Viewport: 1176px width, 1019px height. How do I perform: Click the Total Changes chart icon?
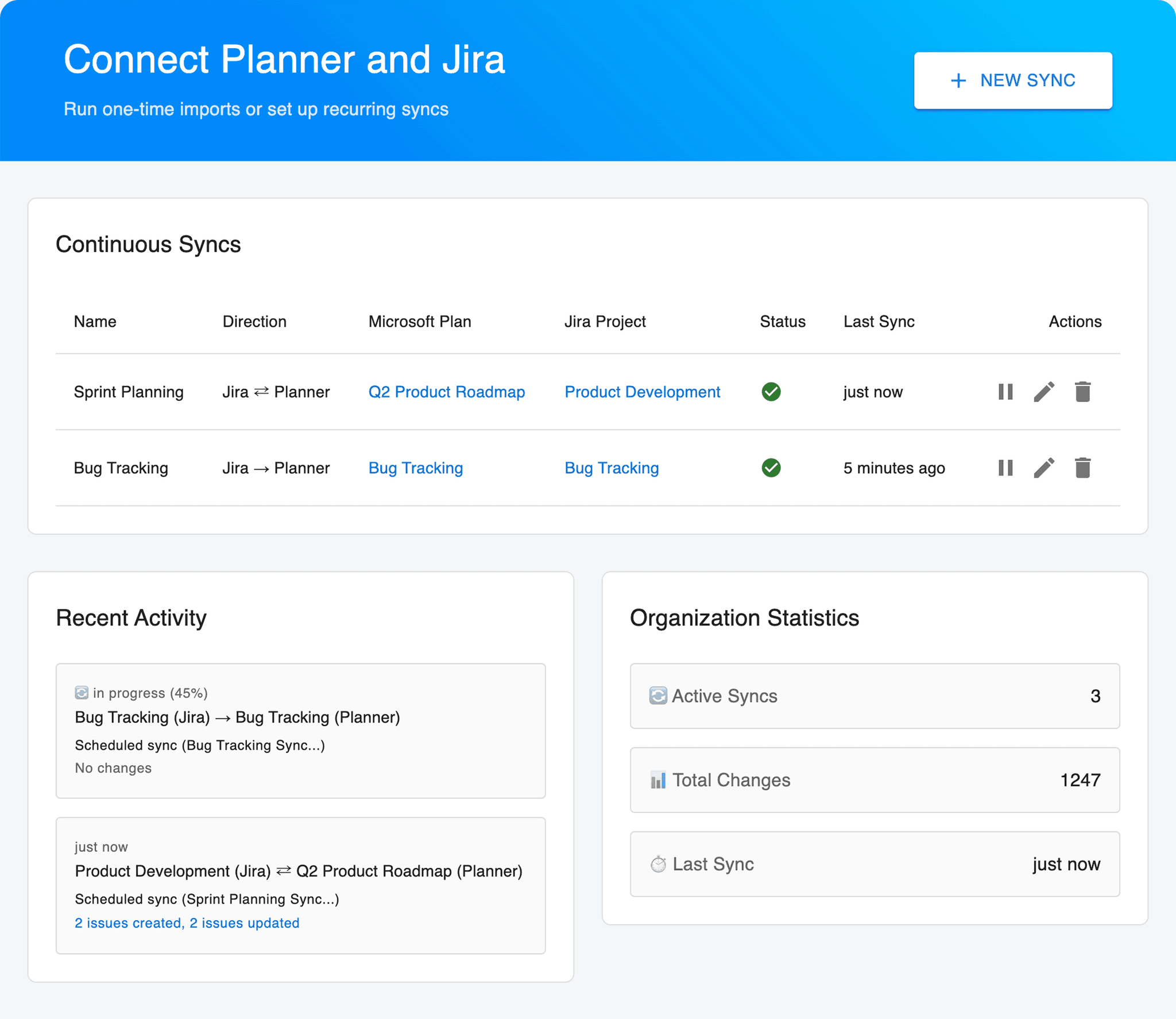658,779
